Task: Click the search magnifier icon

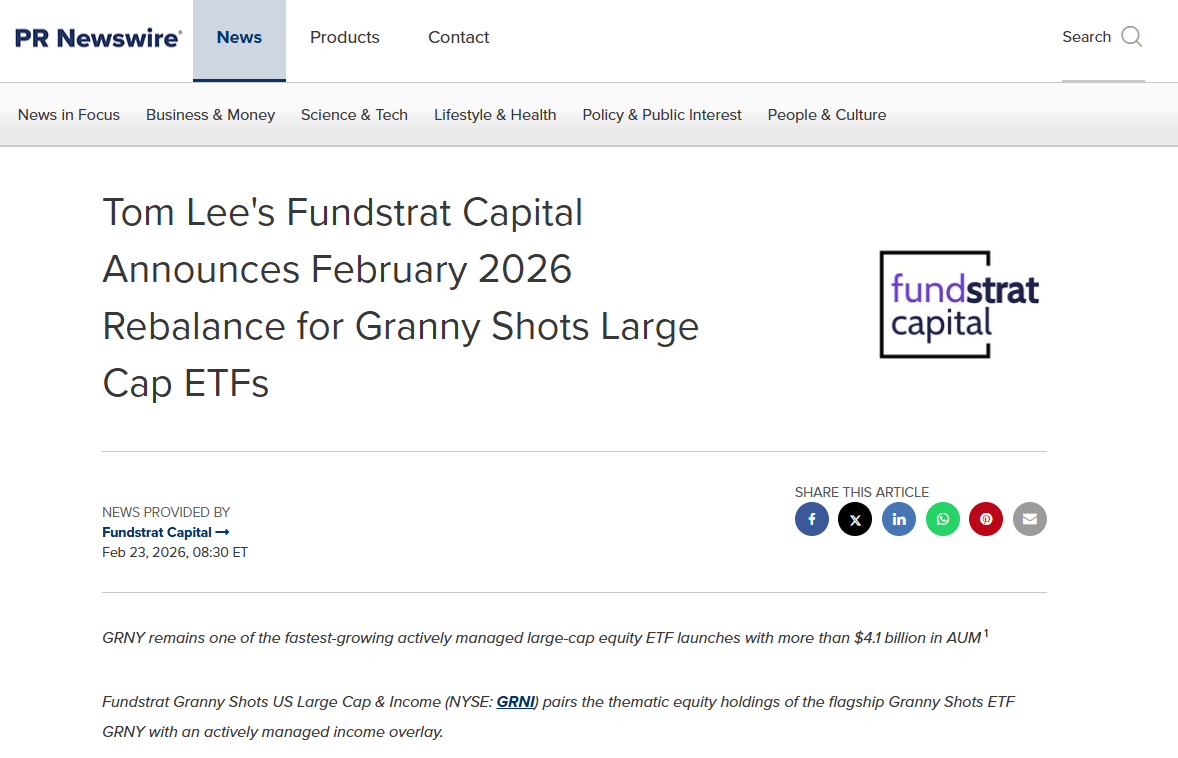Action: click(1132, 37)
